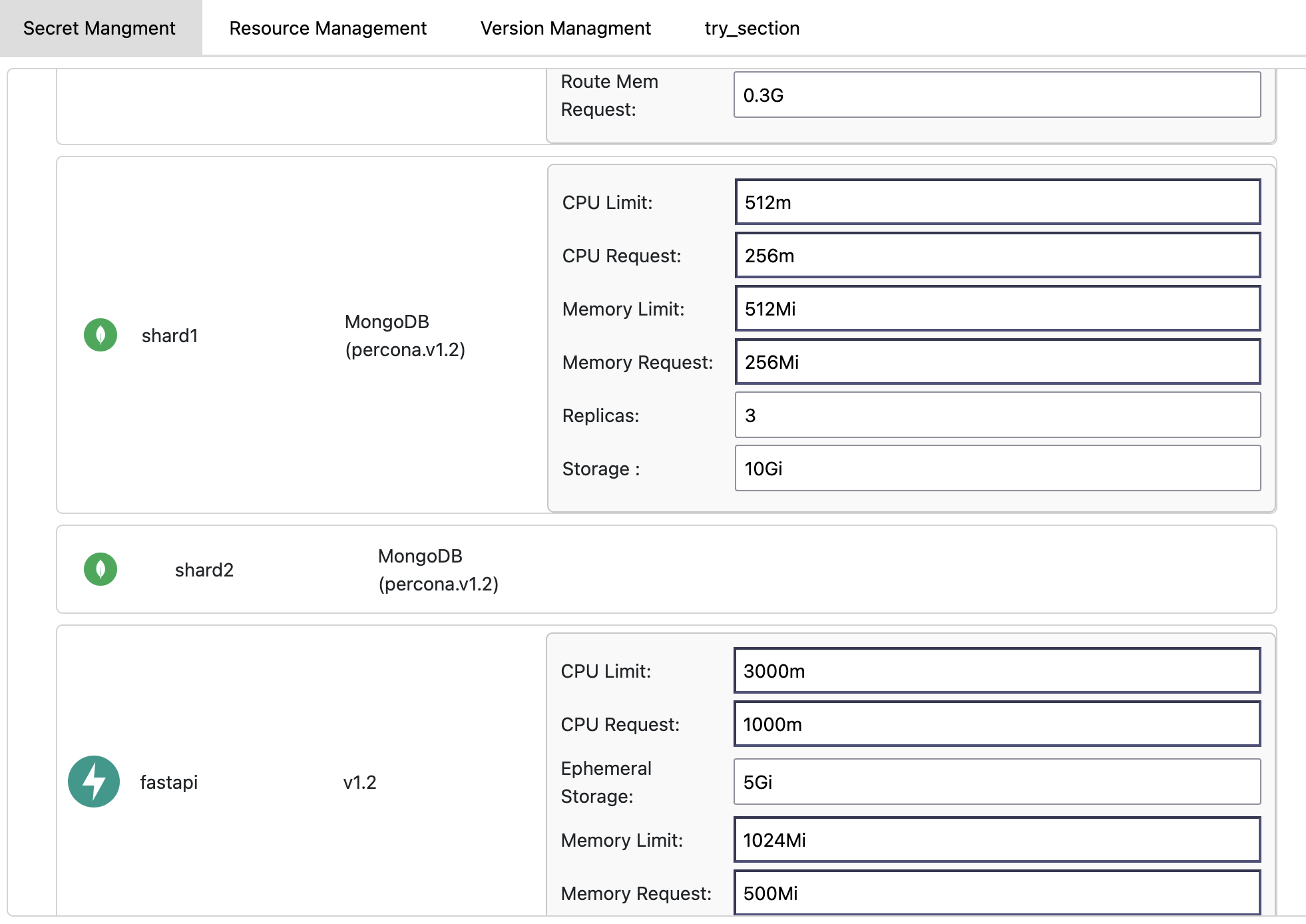
Task: Click shard1 CPU Request field 256m
Action: click(x=997, y=256)
